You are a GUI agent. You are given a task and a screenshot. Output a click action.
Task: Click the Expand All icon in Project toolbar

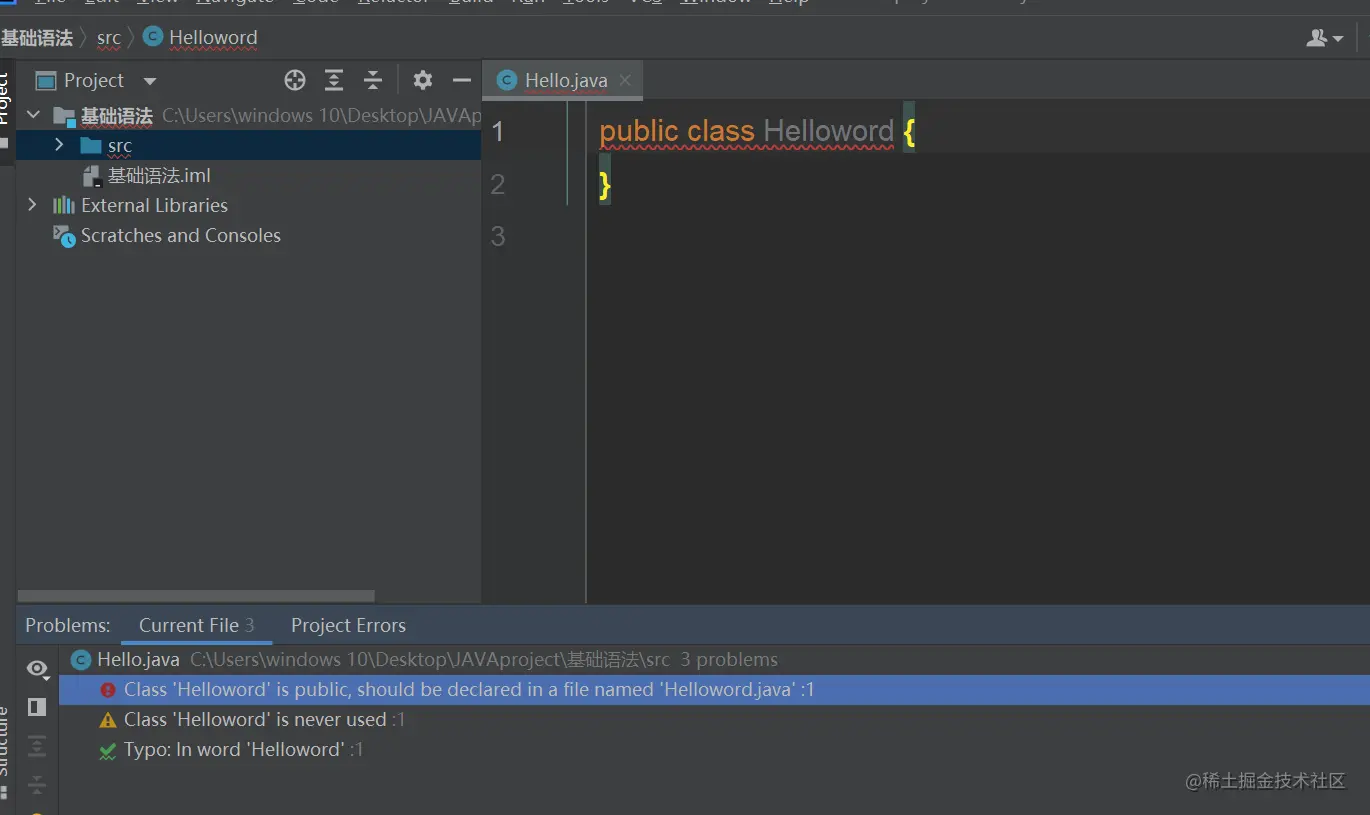334,81
